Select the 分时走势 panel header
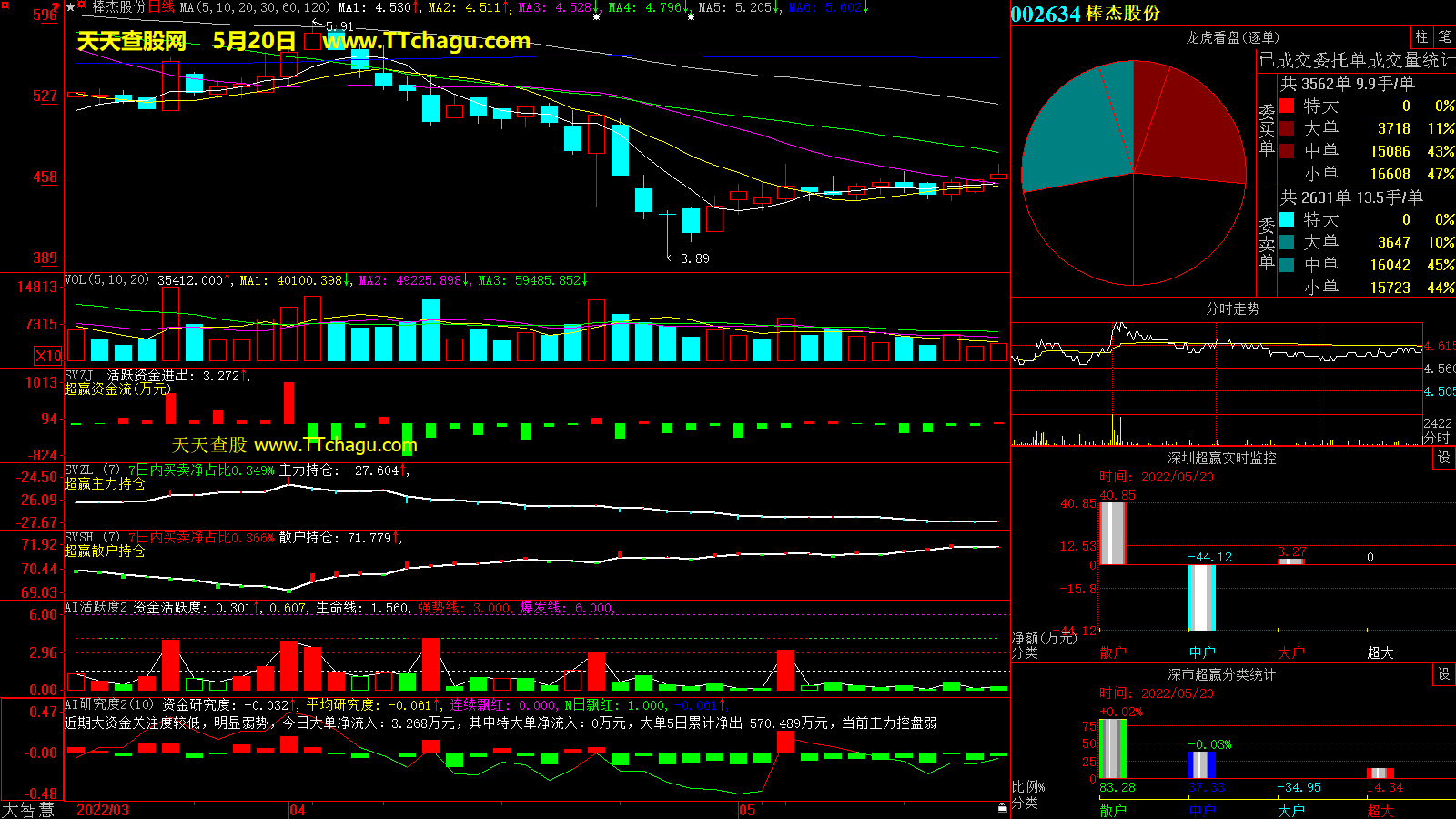1456x819 pixels. (1232, 309)
